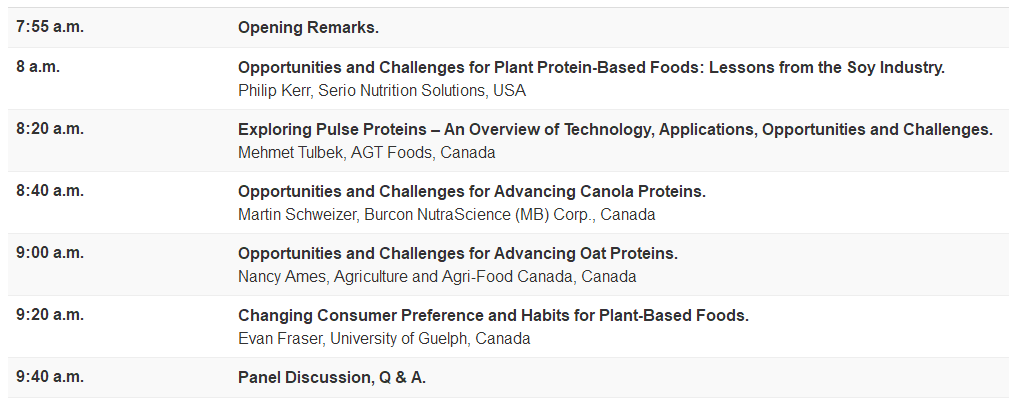This screenshot has height=407, width=1009.
Task: Open the Lessons from the Soy Industry session
Action: [x=591, y=69]
